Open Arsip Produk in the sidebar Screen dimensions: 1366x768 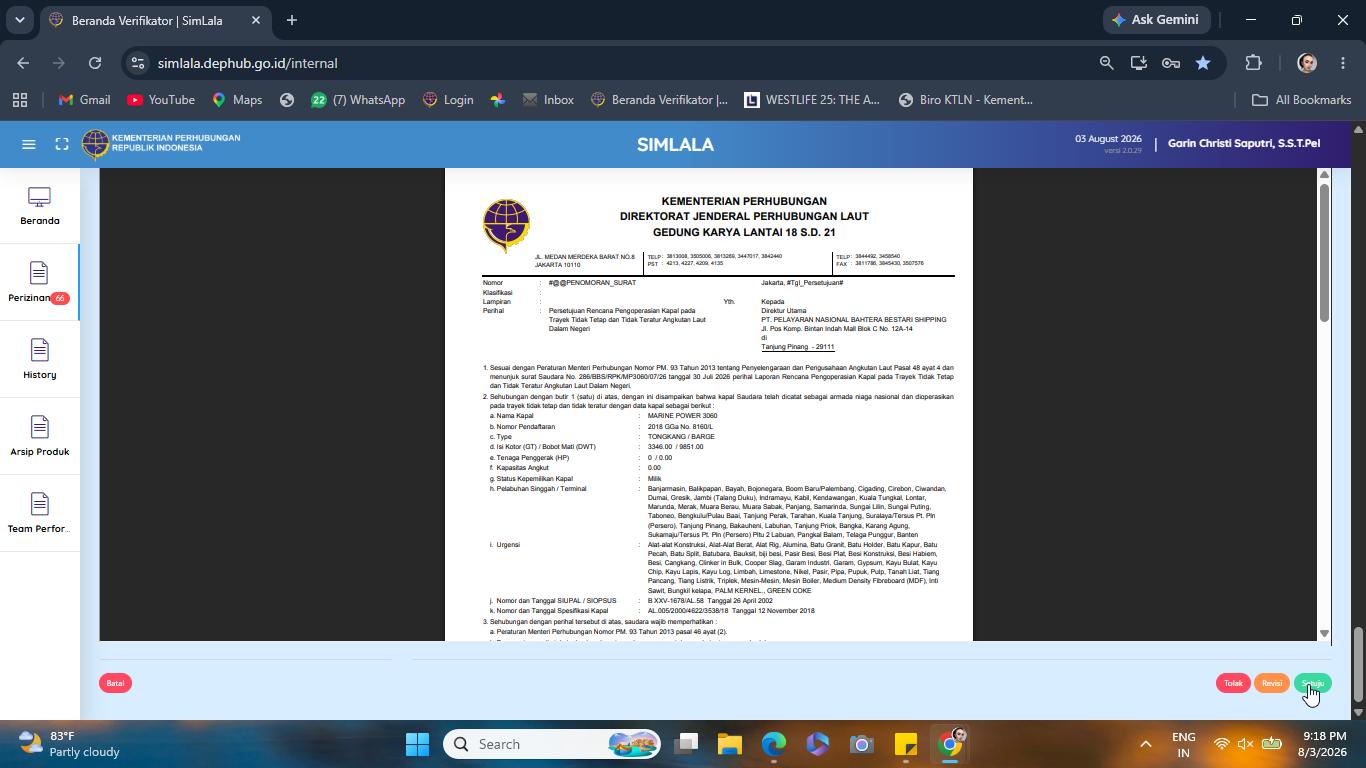[40, 437]
